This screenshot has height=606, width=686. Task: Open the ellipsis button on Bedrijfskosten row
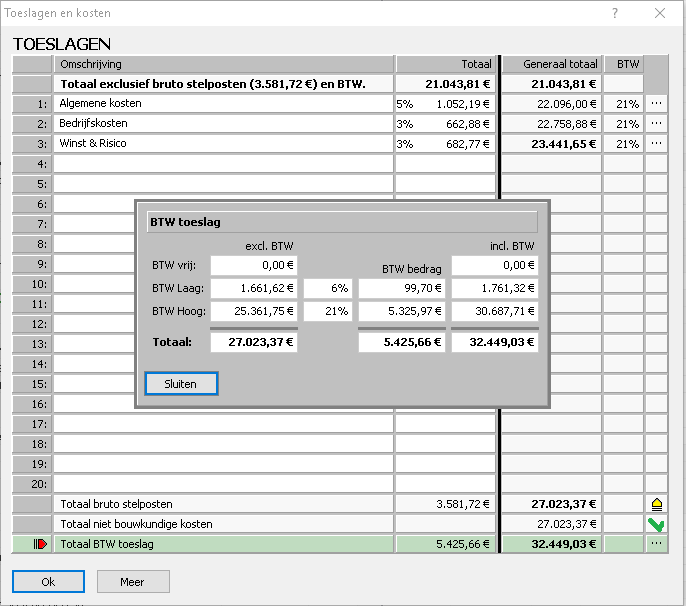[656, 124]
